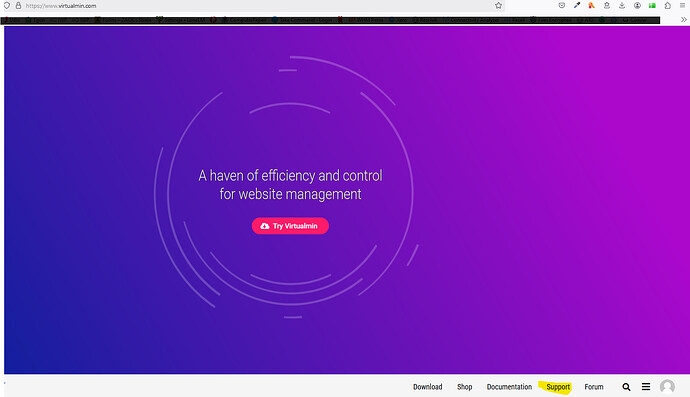Open the Download page link
690x397 pixels.
pyautogui.click(x=427, y=387)
